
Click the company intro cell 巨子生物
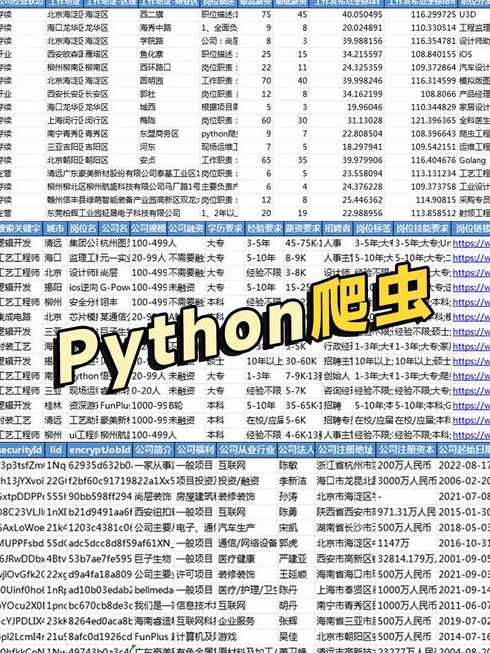[x=153, y=559]
